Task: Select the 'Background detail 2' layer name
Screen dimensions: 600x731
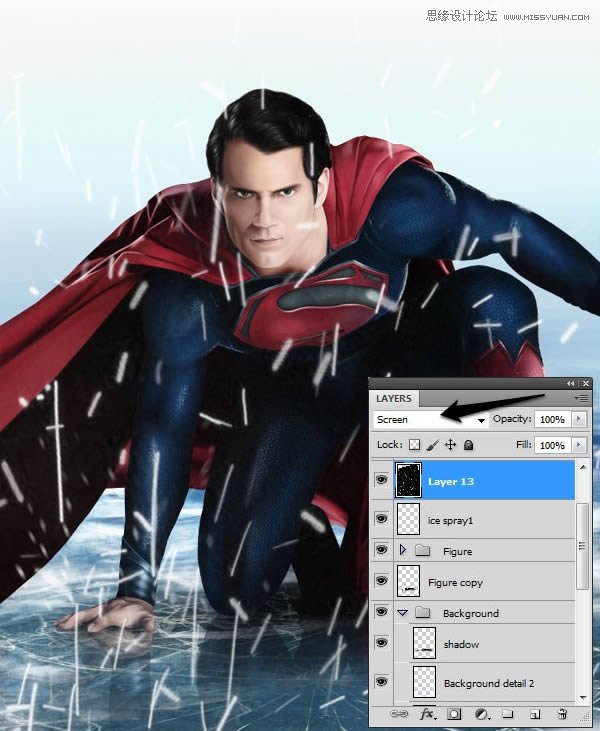Action: click(489, 683)
